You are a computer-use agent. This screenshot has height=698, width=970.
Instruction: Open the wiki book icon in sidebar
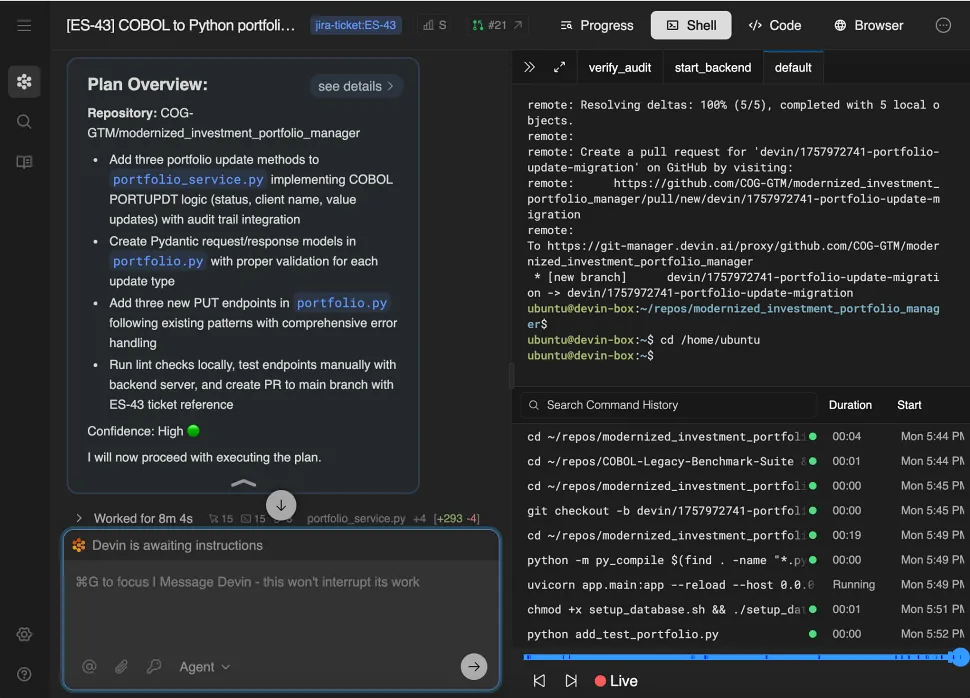click(x=24, y=162)
